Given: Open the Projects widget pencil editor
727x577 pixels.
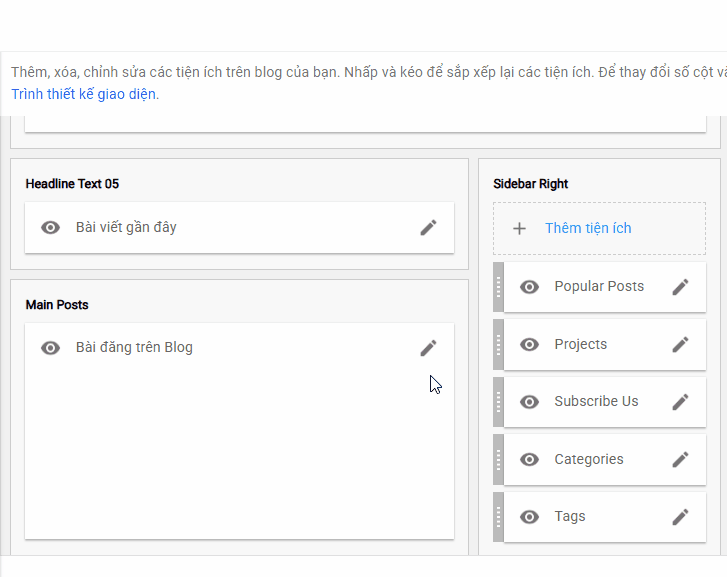Looking at the screenshot, I should point(680,345).
